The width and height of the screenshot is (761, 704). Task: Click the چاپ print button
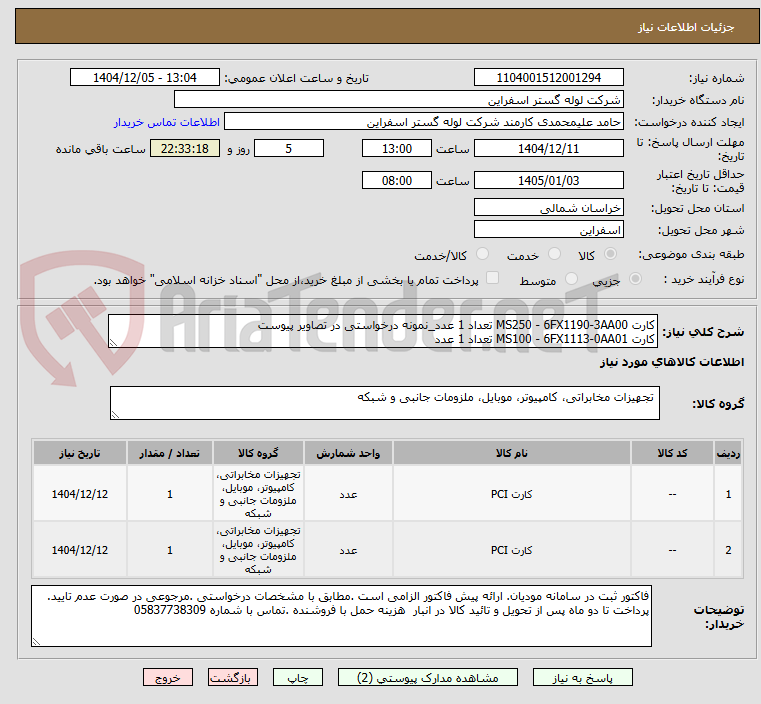298,677
